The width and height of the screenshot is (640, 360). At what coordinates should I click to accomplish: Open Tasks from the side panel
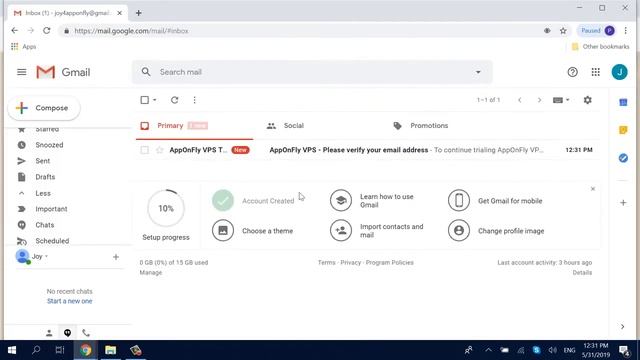(x=623, y=158)
